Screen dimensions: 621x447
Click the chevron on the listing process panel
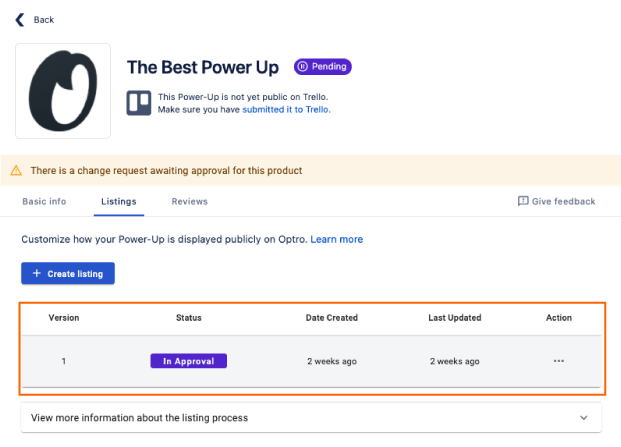pos(584,418)
